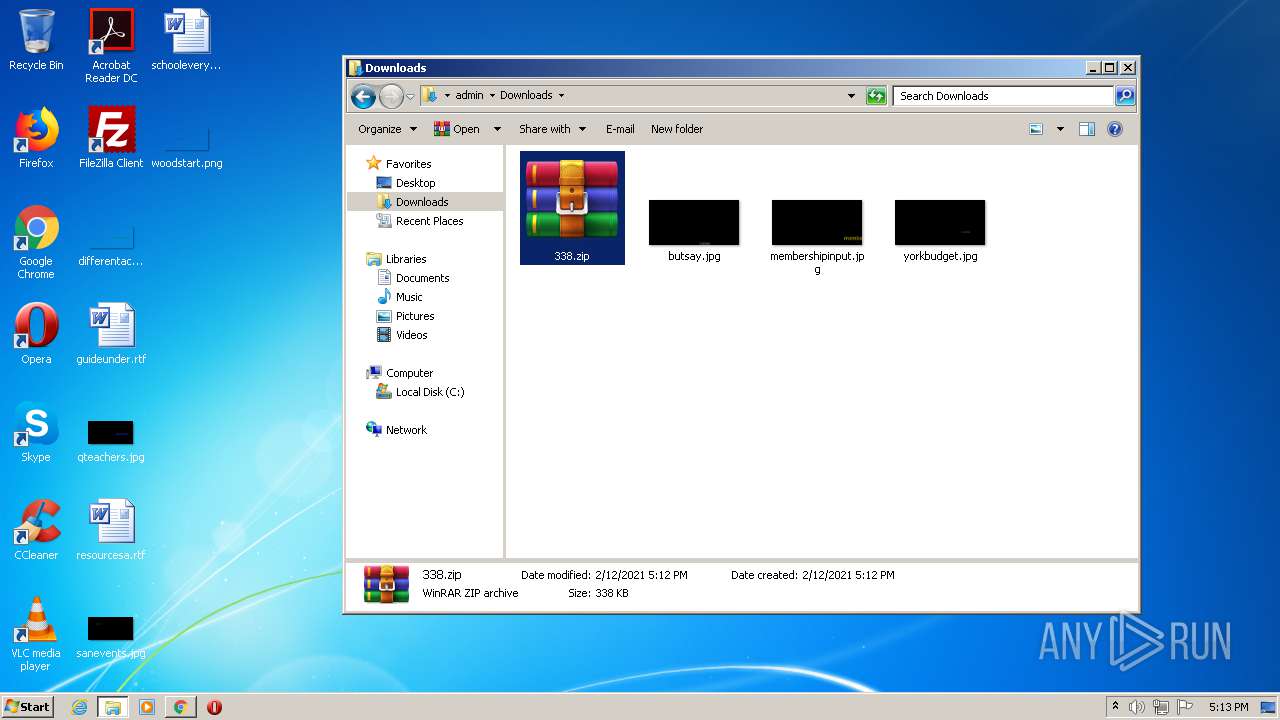Viewport: 1280px width, 720px height.
Task: Open Firefox desktop shortcut
Action: point(36,138)
